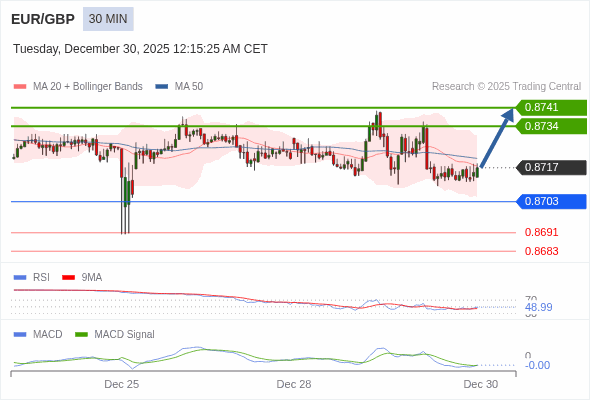590x400 pixels.
Task: Click the MACD blue legend swatch
Action: [x=20, y=335]
